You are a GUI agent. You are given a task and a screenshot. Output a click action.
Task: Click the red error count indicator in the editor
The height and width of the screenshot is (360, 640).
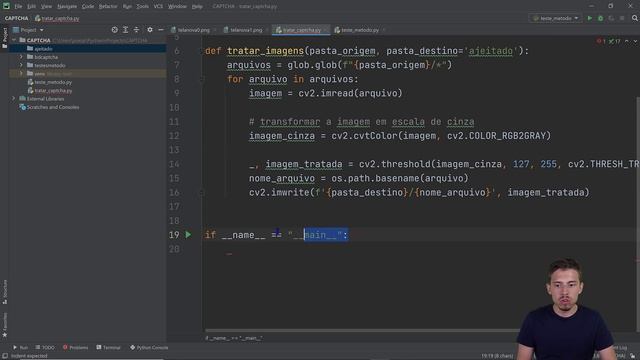(601, 41)
